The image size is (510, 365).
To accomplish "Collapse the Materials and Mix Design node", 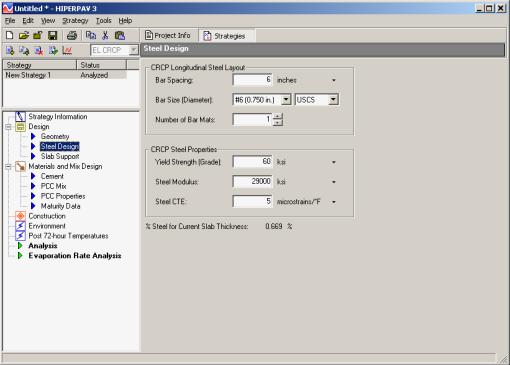I will point(8,166).
